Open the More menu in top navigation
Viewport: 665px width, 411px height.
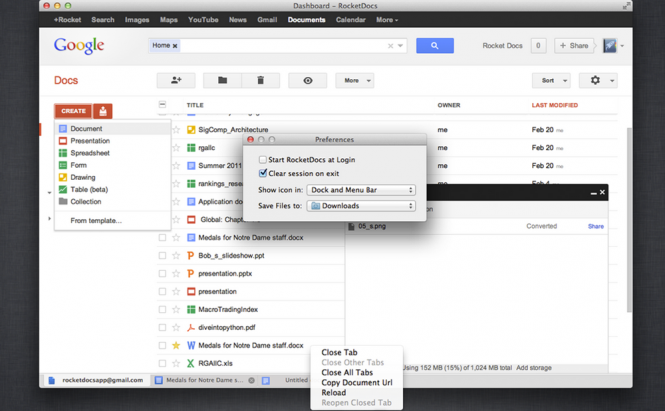(387, 20)
